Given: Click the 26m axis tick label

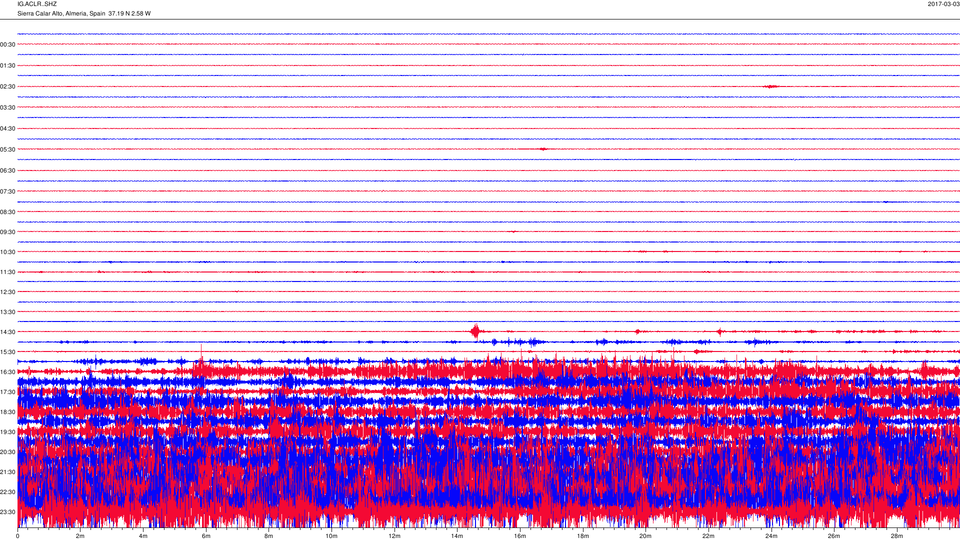Looking at the screenshot, I should click(834, 536).
